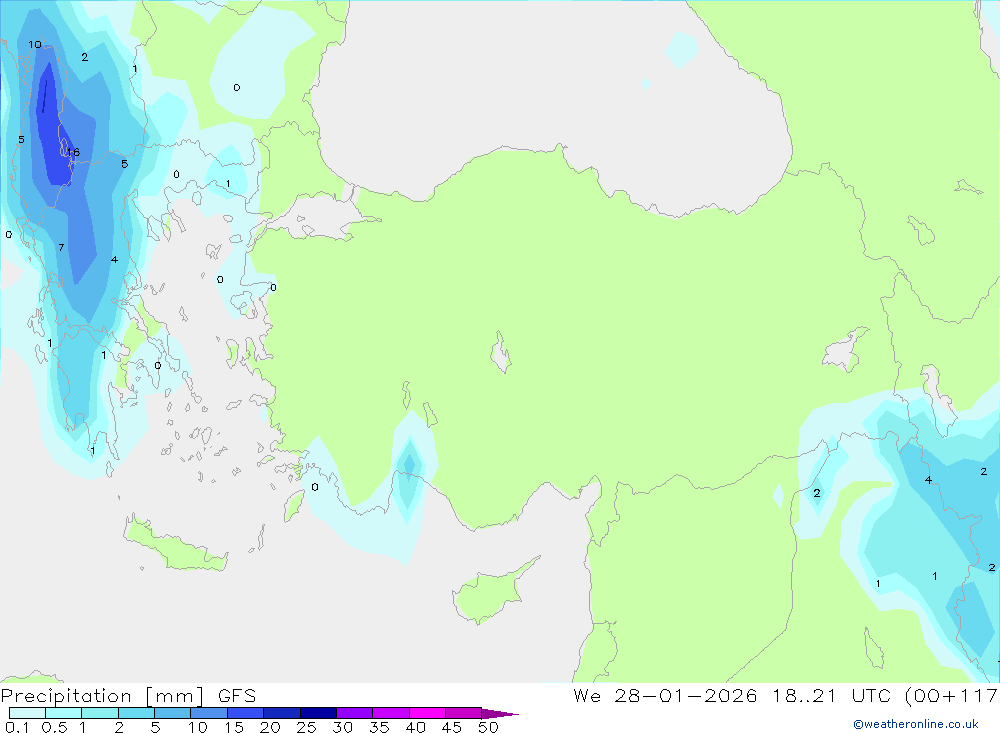Click the legend label '45'
The width and height of the screenshot is (1000, 733).
pyautogui.click(x=452, y=727)
